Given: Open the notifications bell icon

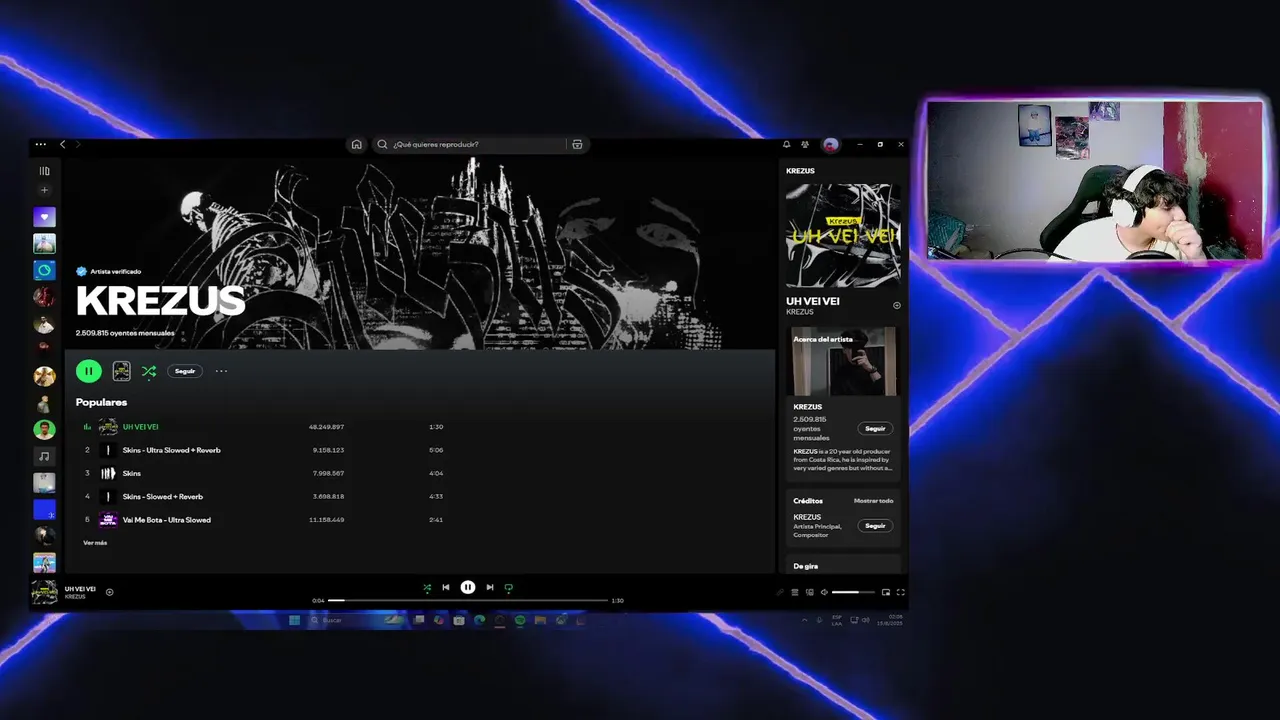Looking at the screenshot, I should (x=786, y=144).
